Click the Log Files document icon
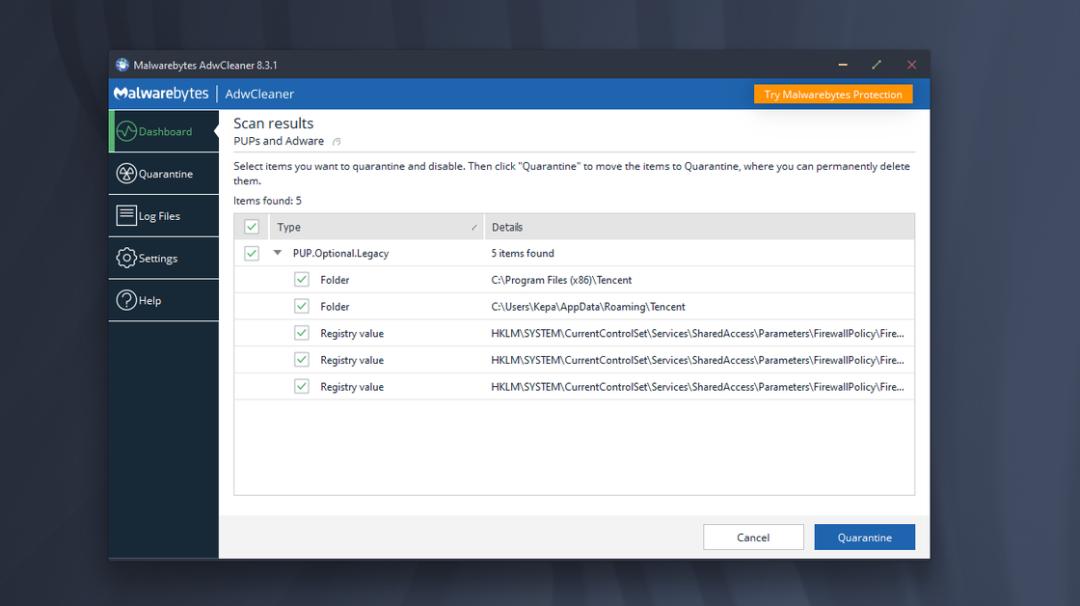Screen dimensions: 1080x606 click(127, 215)
